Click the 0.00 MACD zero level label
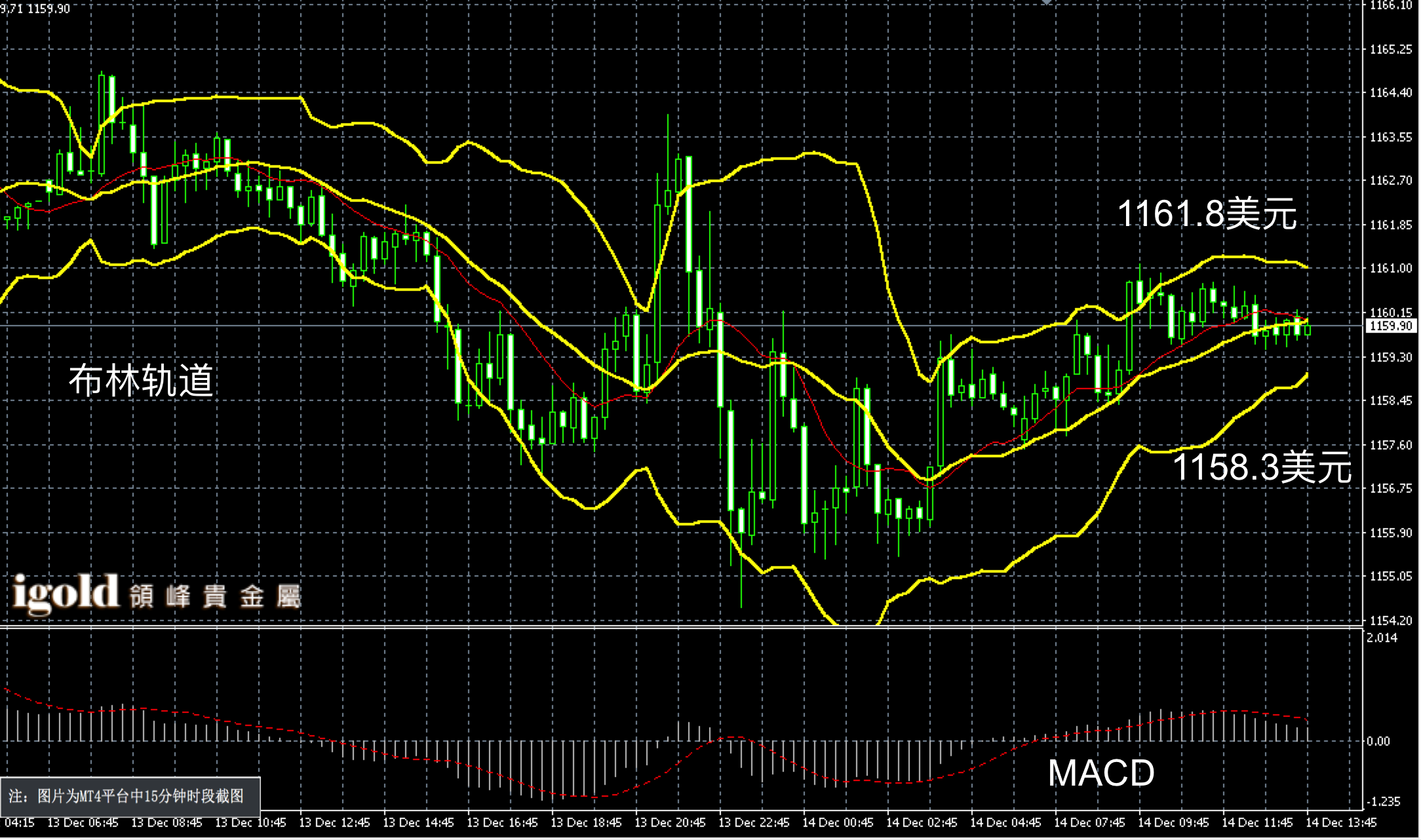Image resolution: width=1421 pixels, height=840 pixels. click(x=1378, y=741)
